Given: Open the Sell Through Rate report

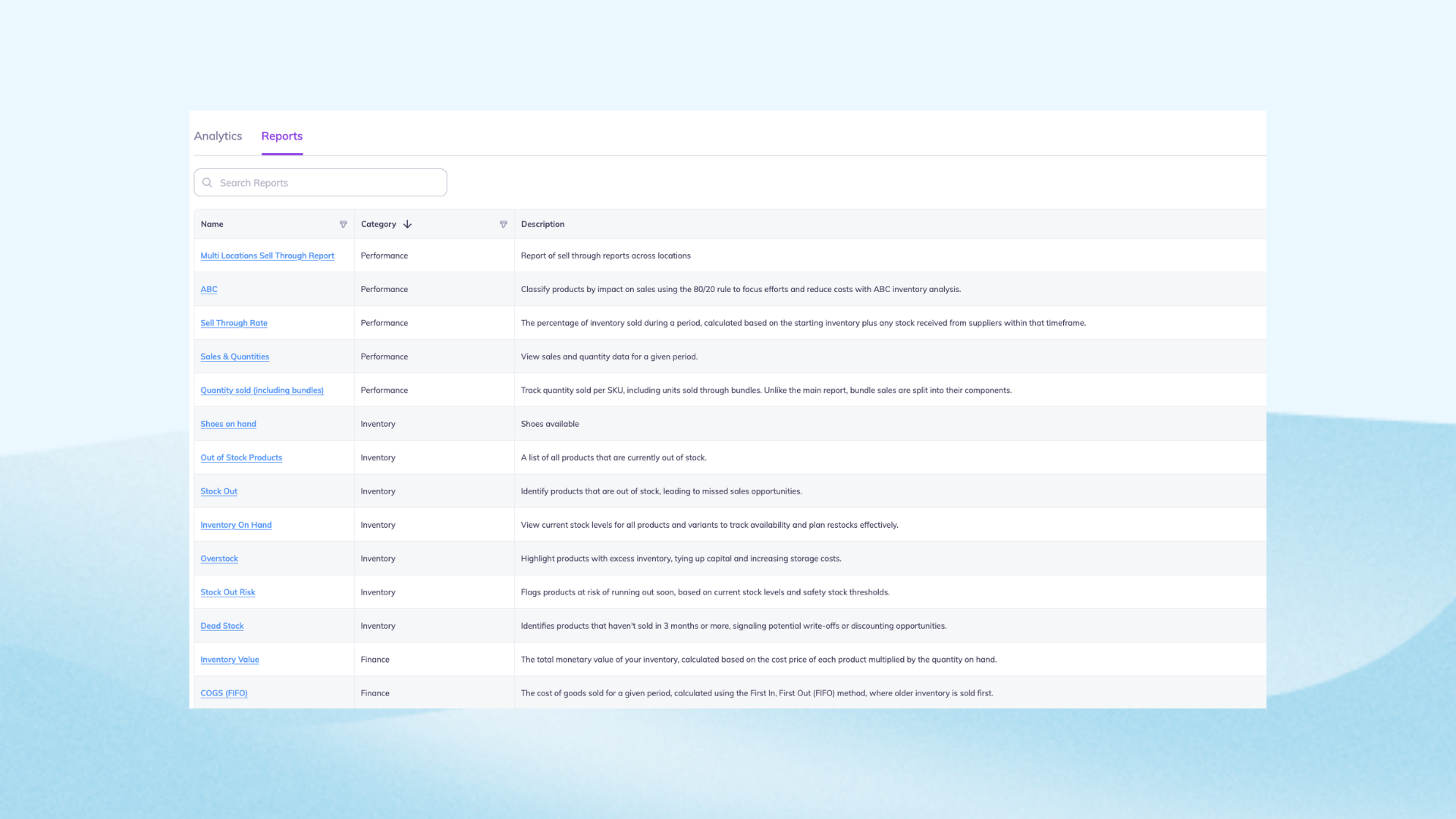Looking at the screenshot, I should click(x=234, y=323).
